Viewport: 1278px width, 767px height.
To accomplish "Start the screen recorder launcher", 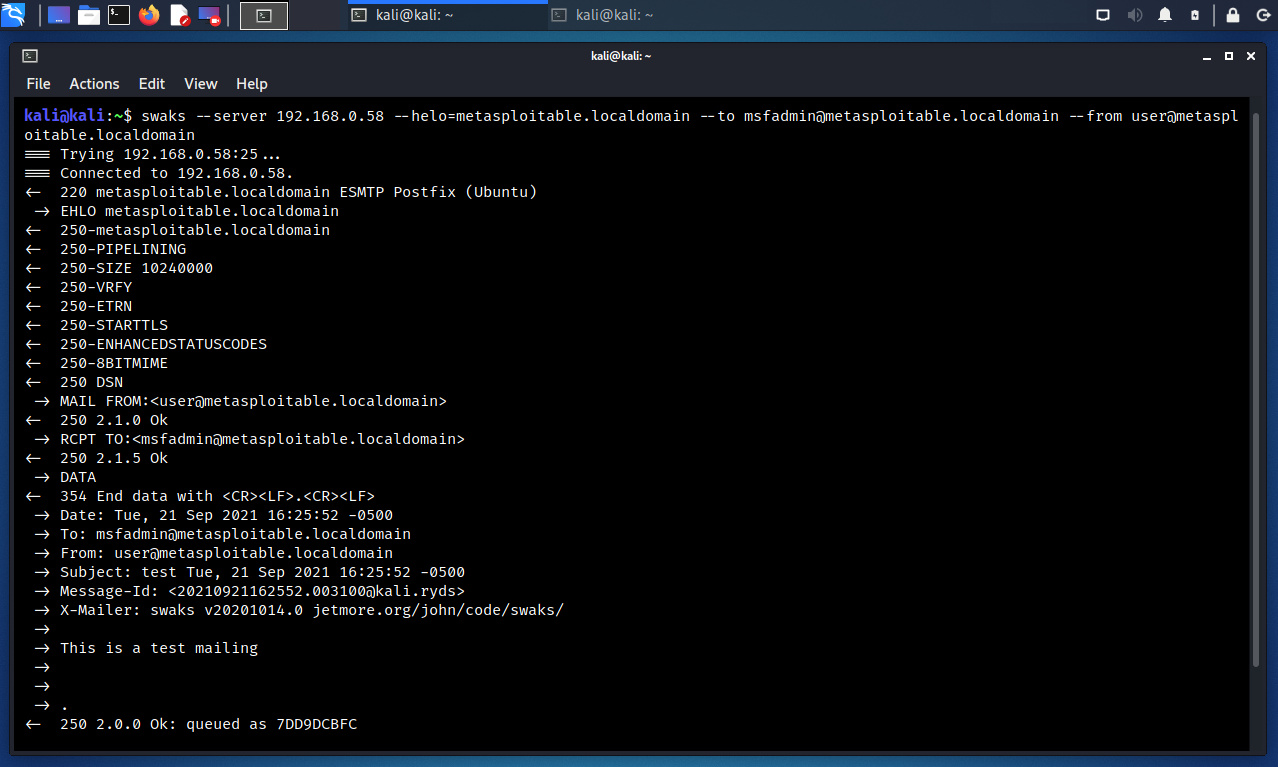I will point(210,15).
